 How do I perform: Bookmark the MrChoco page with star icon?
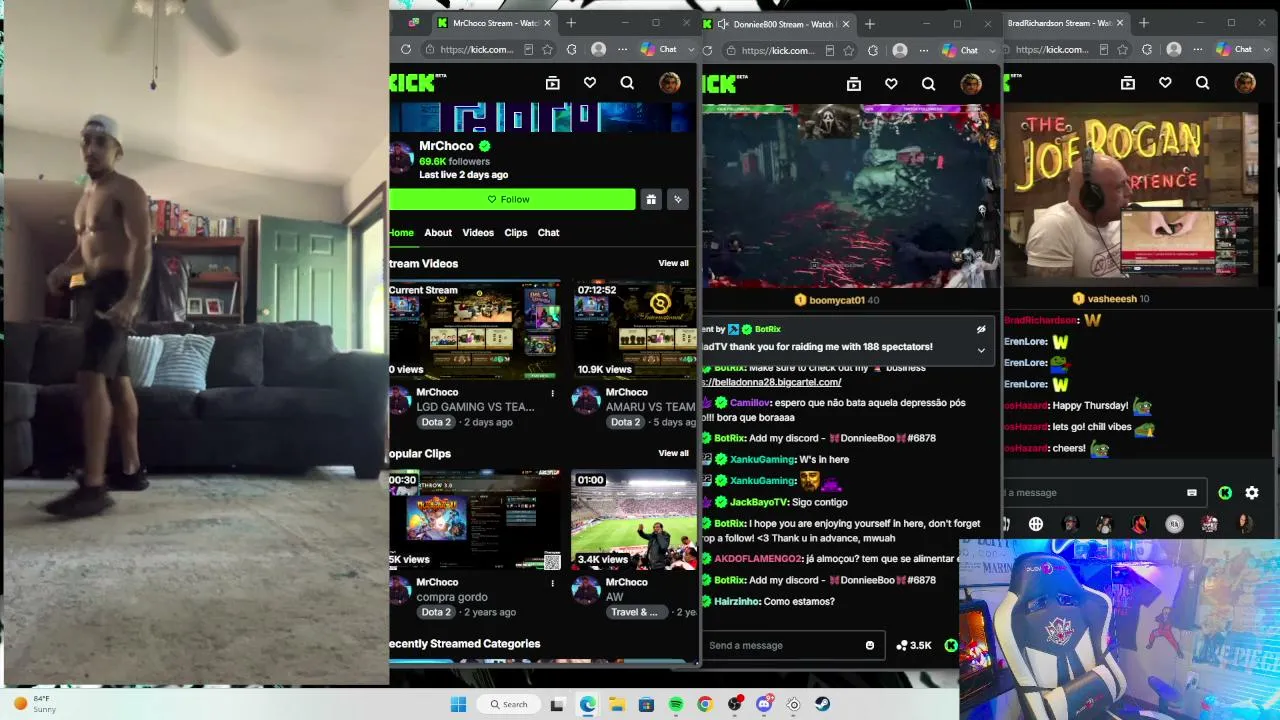tap(548, 49)
